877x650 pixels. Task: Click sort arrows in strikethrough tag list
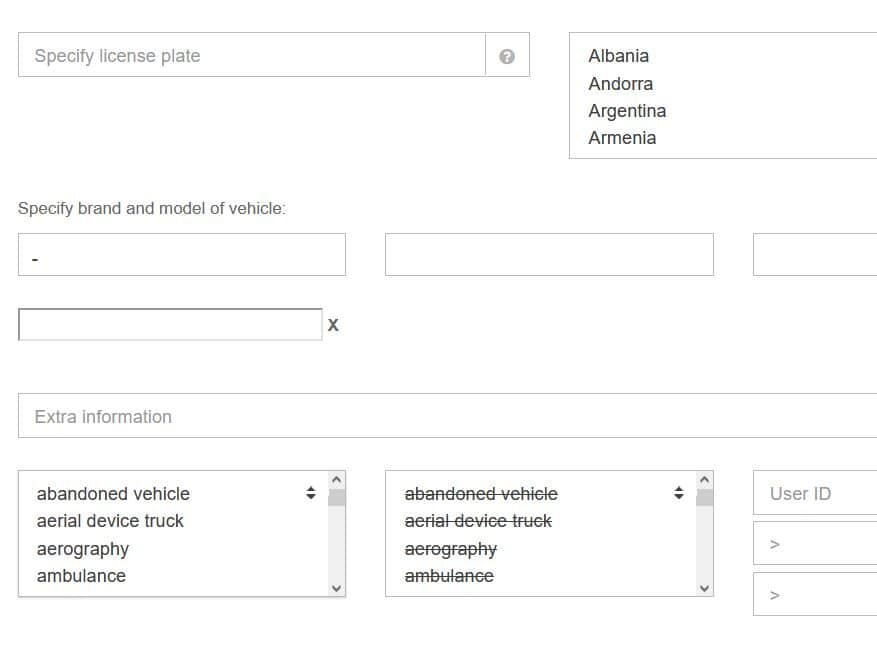pyautogui.click(x=678, y=493)
